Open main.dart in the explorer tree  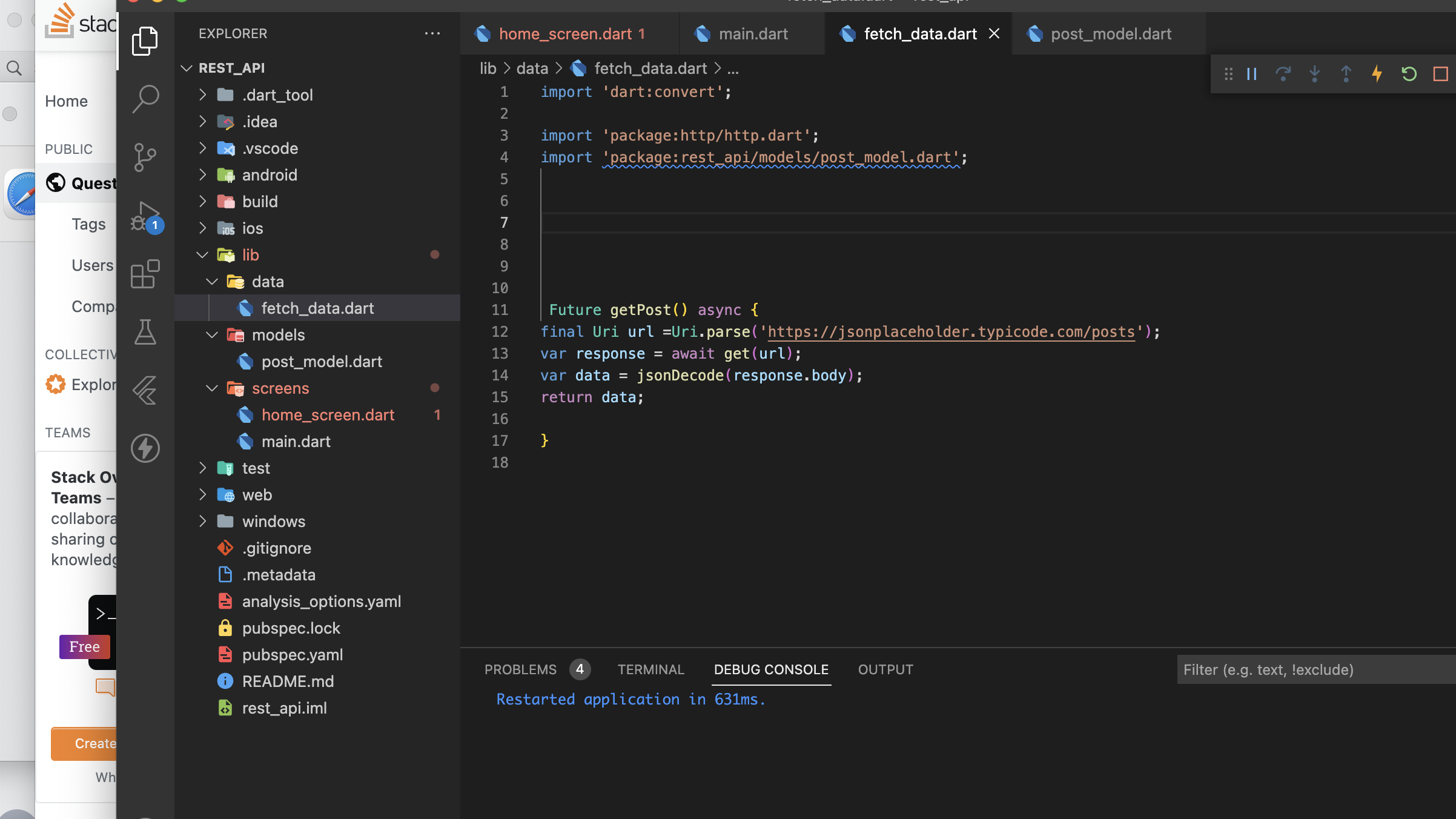[x=317, y=441]
